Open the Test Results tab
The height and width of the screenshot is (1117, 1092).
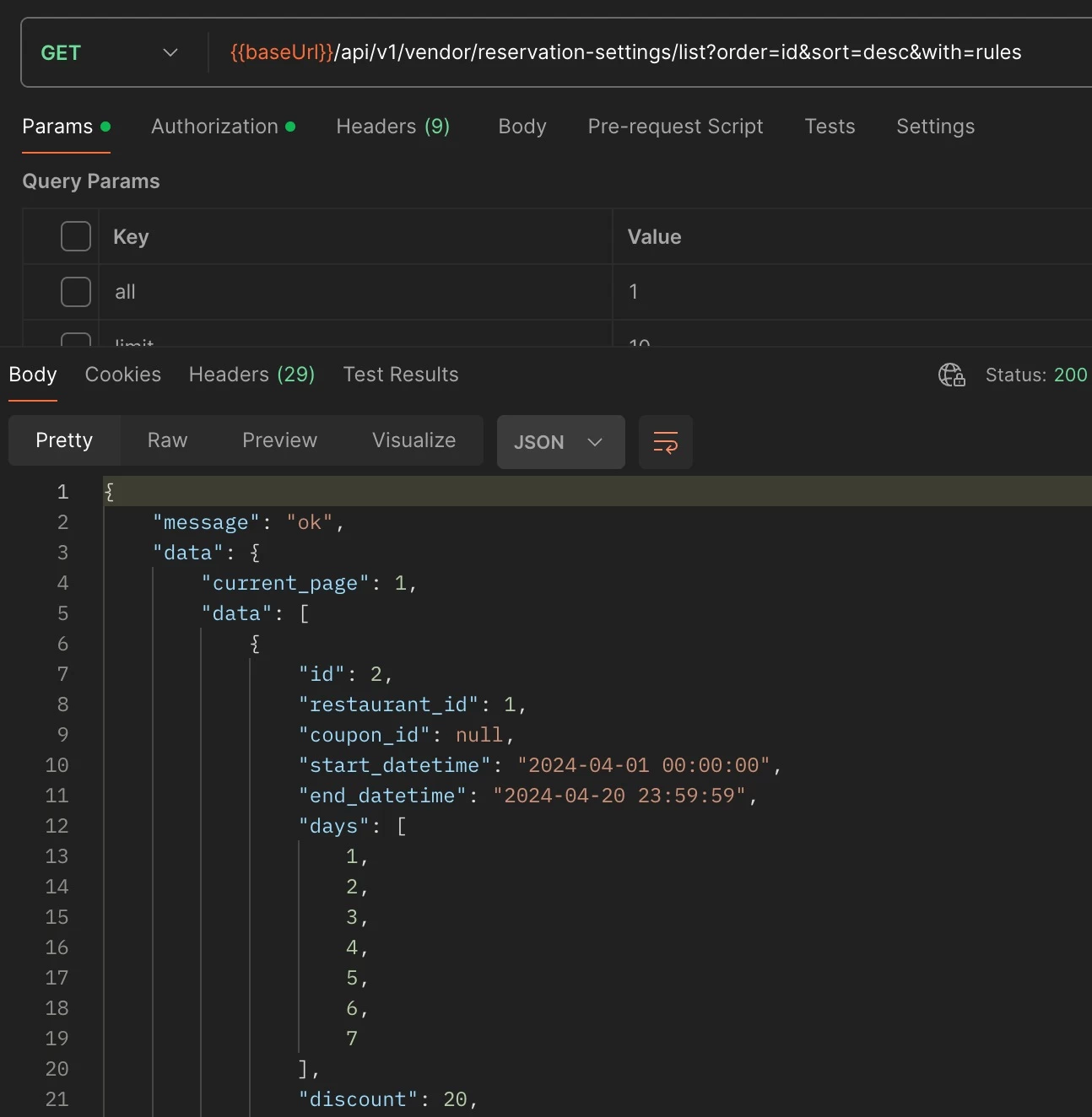(x=401, y=375)
